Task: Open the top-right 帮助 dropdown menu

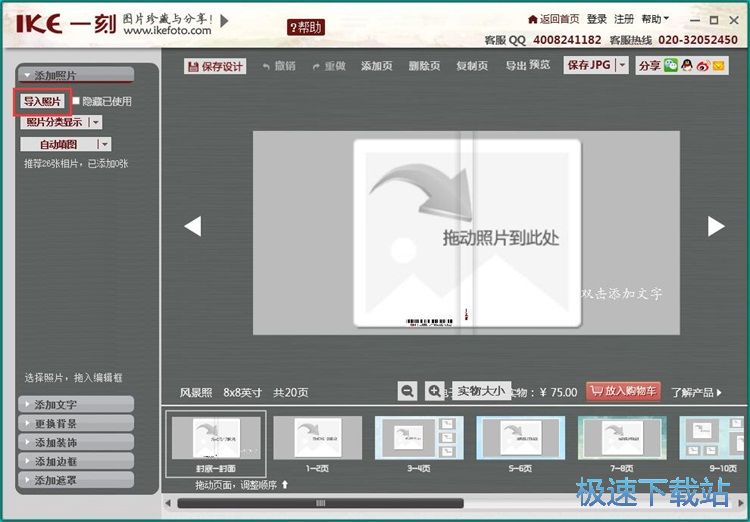Action: tap(655, 19)
